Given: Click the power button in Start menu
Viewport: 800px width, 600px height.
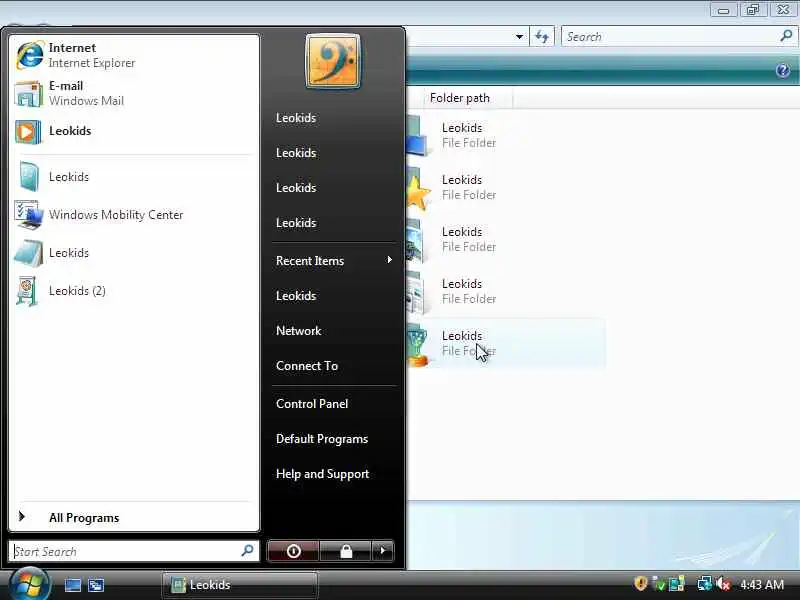Looking at the screenshot, I should pos(293,551).
